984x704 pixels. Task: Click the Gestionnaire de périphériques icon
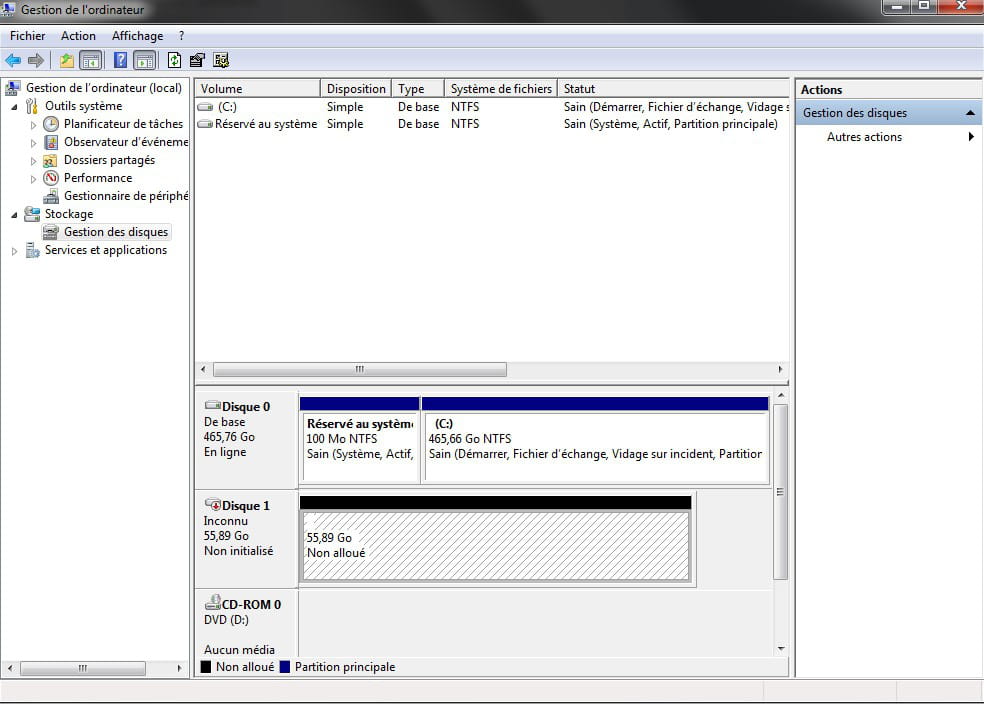51,196
